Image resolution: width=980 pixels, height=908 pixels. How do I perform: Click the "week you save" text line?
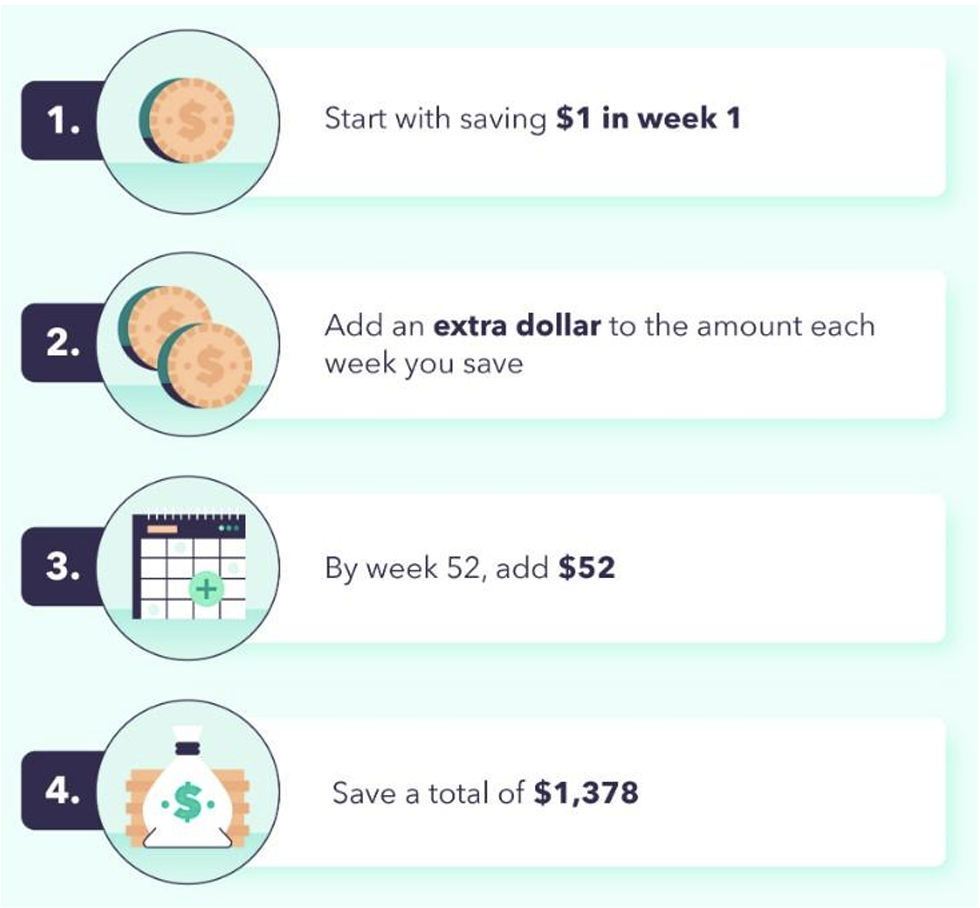(x=424, y=364)
